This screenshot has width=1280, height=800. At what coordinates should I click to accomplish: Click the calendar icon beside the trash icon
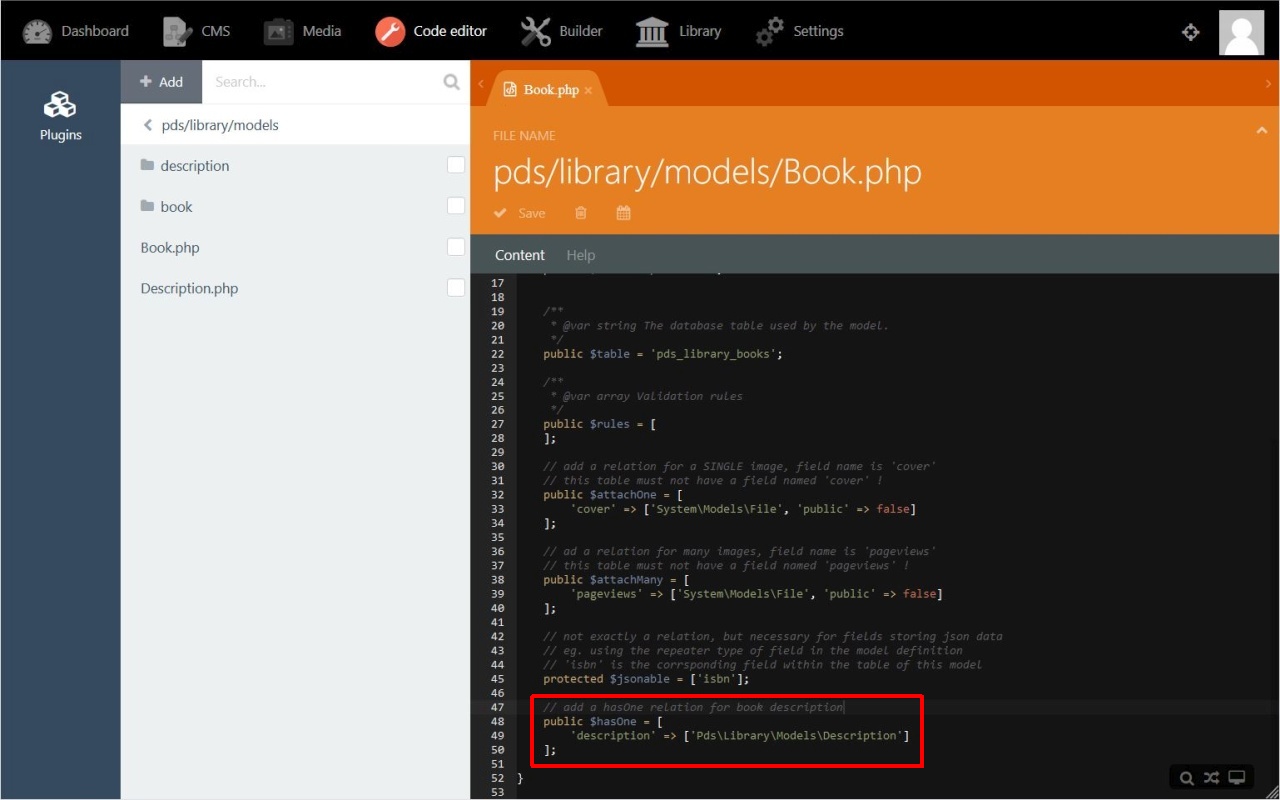[x=623, y=213]
